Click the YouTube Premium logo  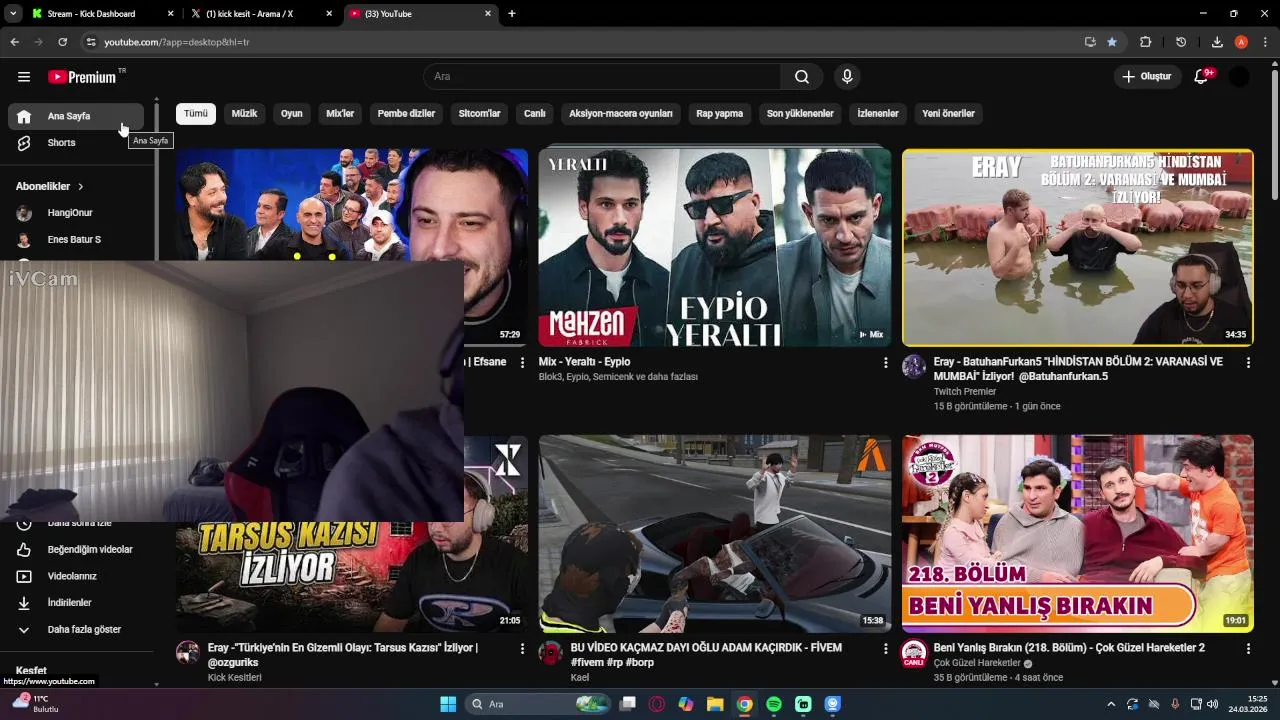pyautogui.click(x=82, y=77)
